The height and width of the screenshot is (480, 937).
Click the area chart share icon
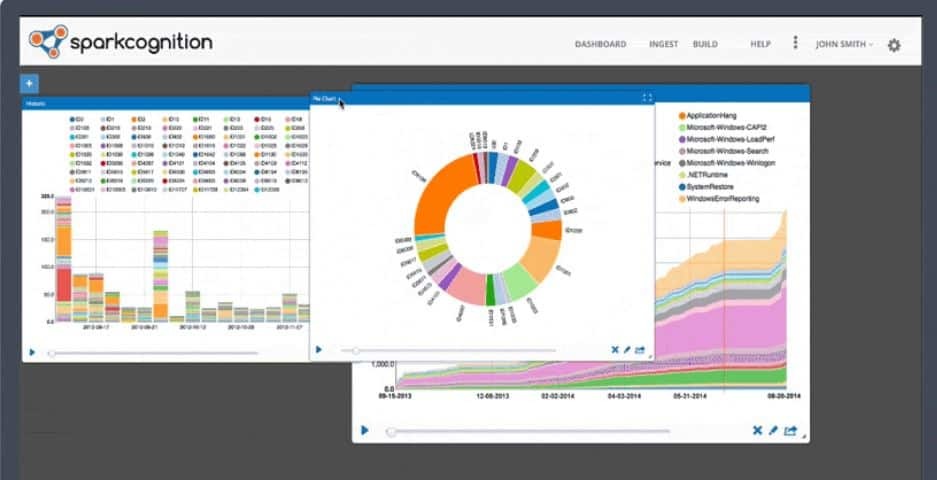coord(790,431)
